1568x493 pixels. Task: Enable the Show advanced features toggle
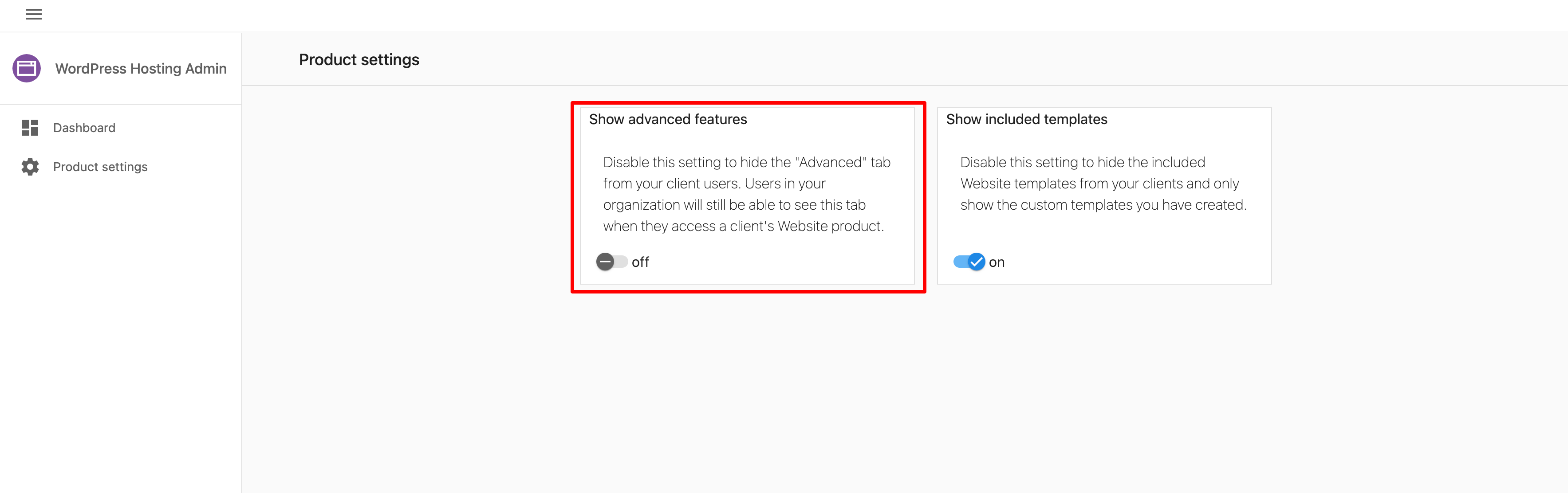click(612, 262)
